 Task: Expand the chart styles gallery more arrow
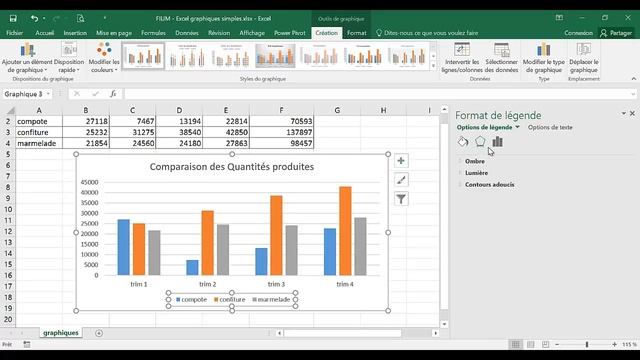[433, 66]
